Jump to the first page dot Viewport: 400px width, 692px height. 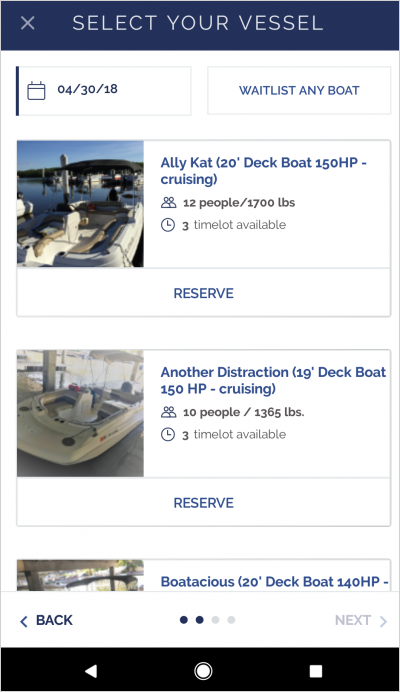[184, 620]
